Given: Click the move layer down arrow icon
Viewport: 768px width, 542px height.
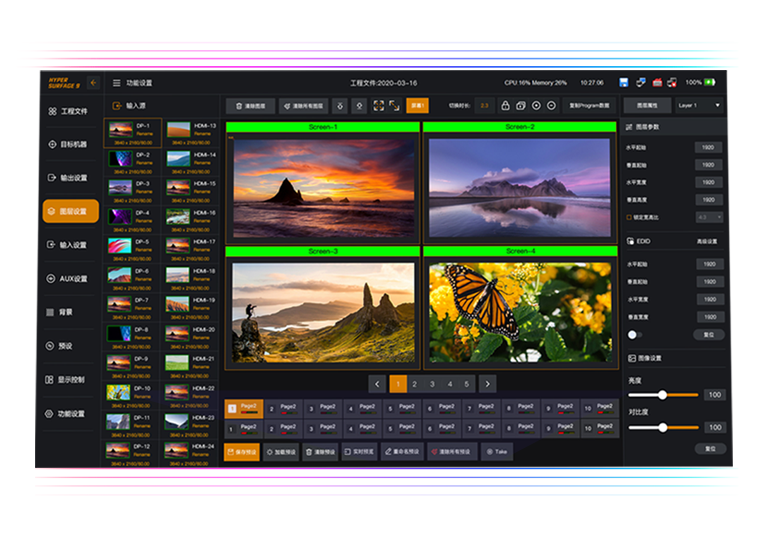Looking at the screenshot, I should pyautogui.click(x=341, y=105).
